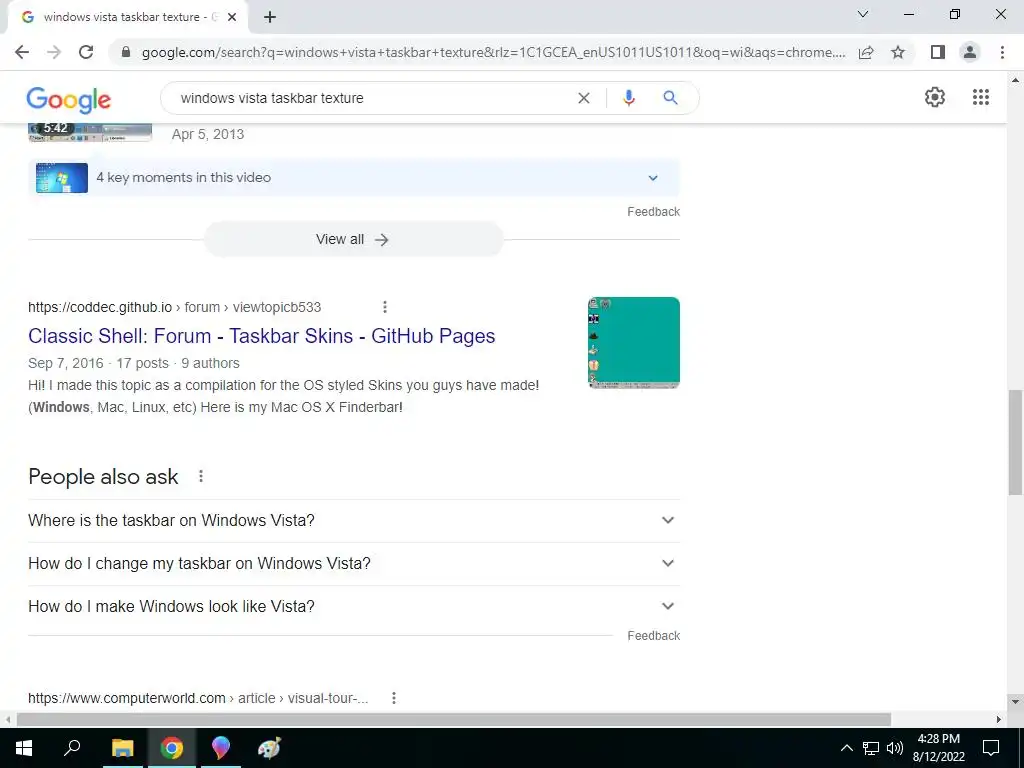Open Paint 3D from the taskbar
Viewport: 1024px width, 768px height.
pyautogui.click(x=221, y=748)
